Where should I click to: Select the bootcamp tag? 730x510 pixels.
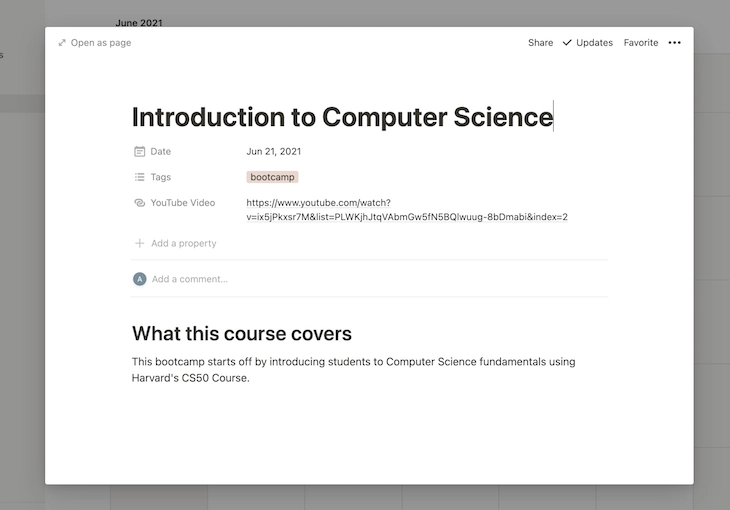tap(272, 177)
